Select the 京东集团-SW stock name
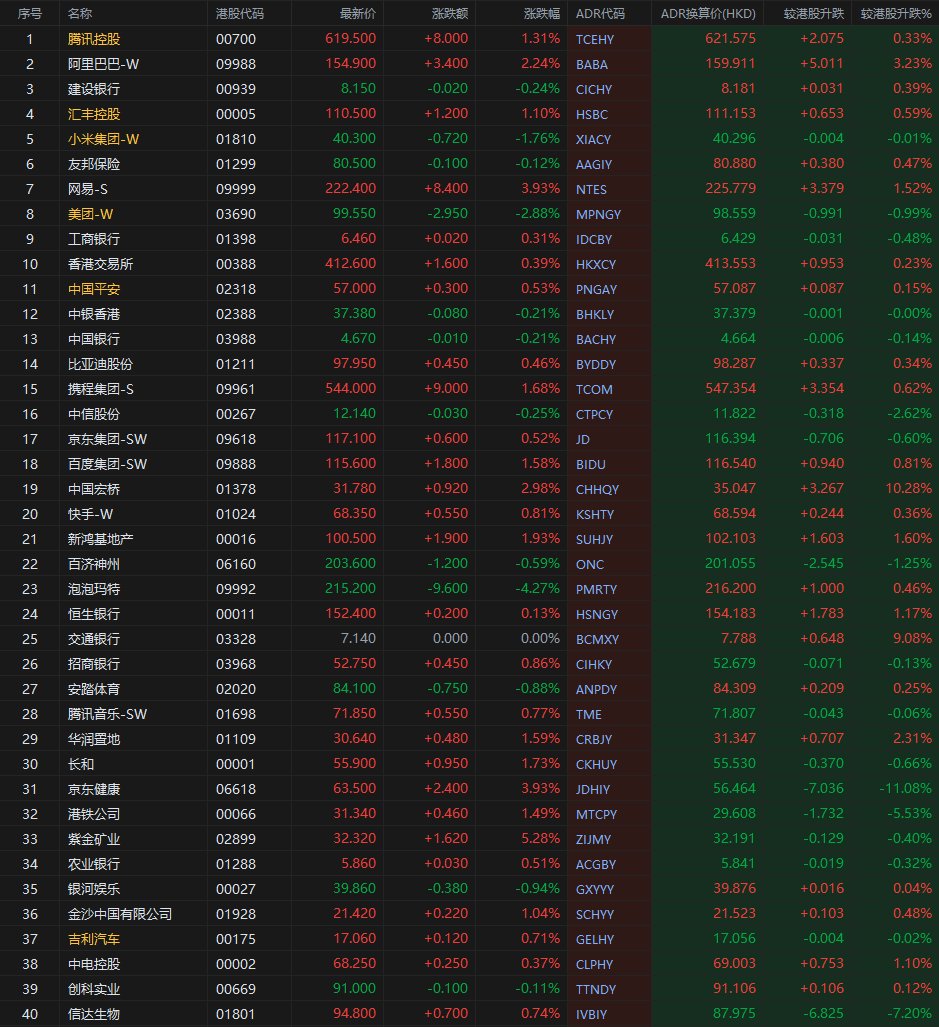The image size is (939, 1027). point(107,439)
